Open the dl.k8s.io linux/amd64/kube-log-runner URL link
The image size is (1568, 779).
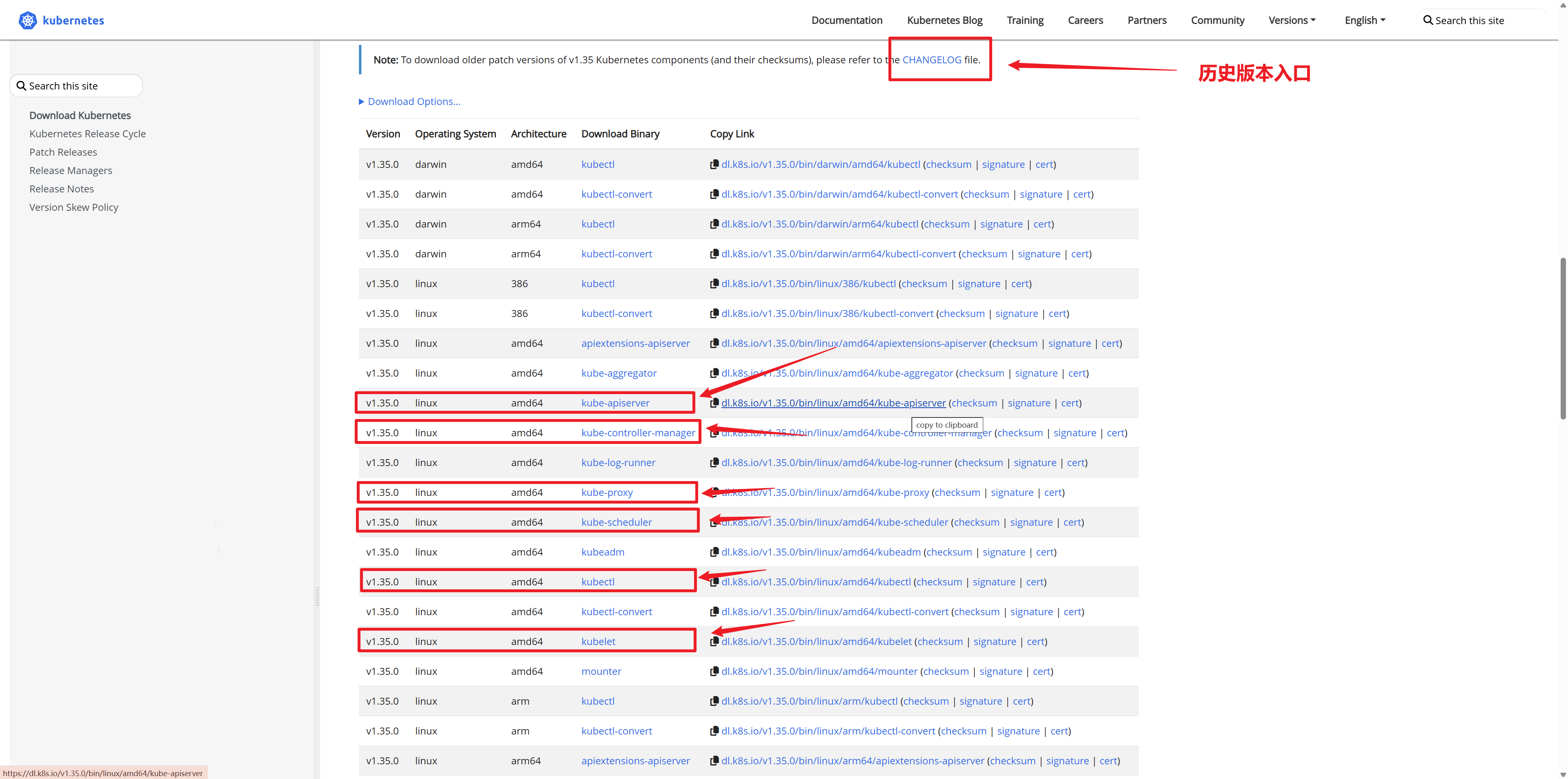[x=836, y=463]
